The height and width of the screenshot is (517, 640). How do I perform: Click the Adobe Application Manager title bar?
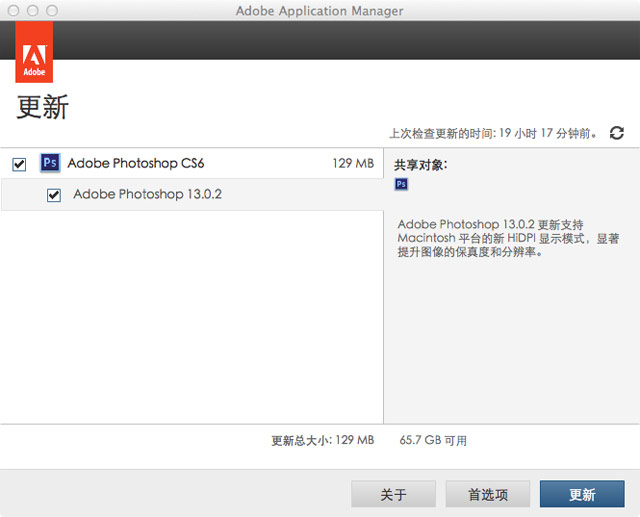point(320,11)
